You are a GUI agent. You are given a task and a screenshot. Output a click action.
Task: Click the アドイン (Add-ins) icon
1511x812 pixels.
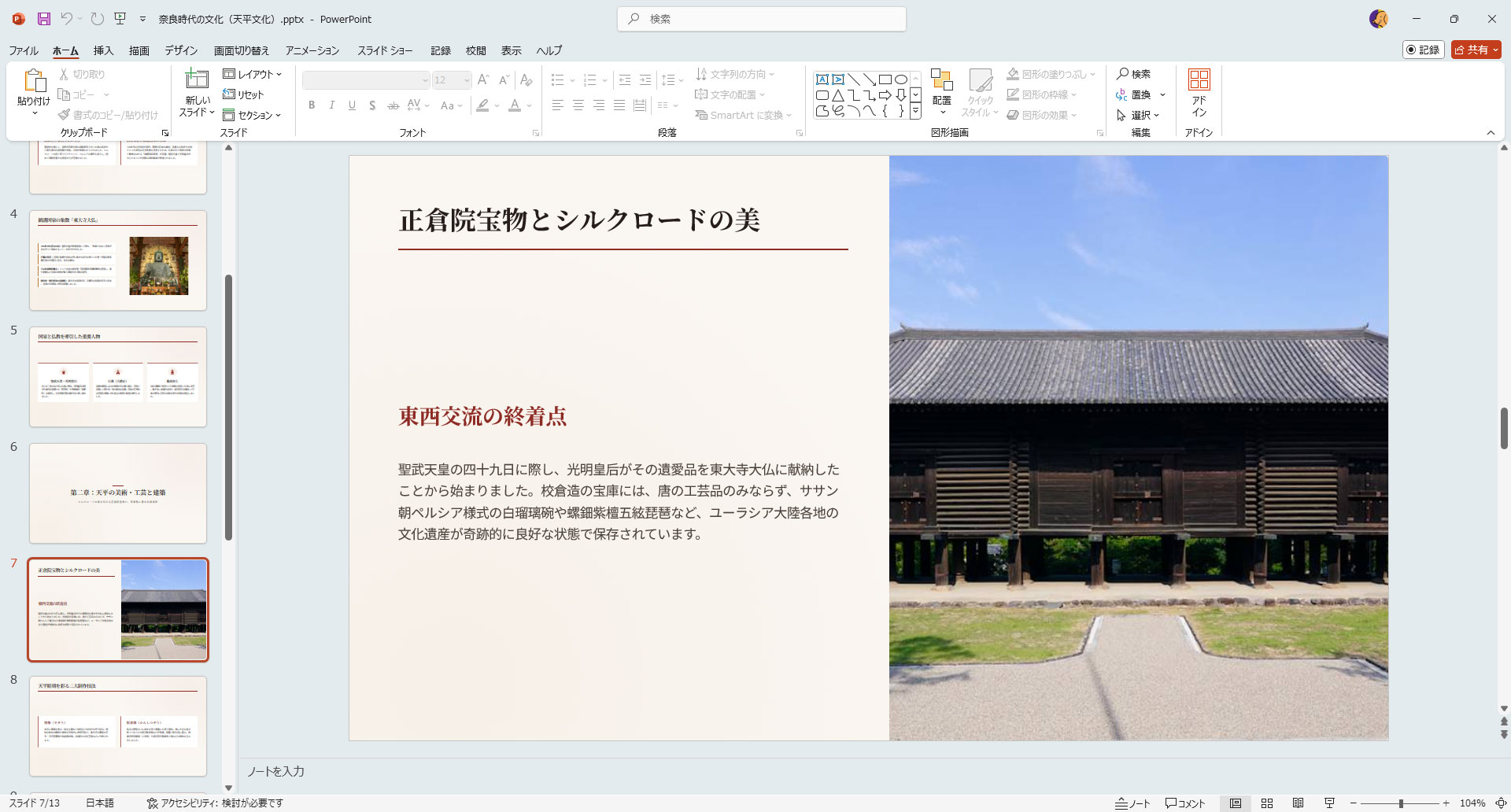pyautogui.click(x=1199, y=79)
